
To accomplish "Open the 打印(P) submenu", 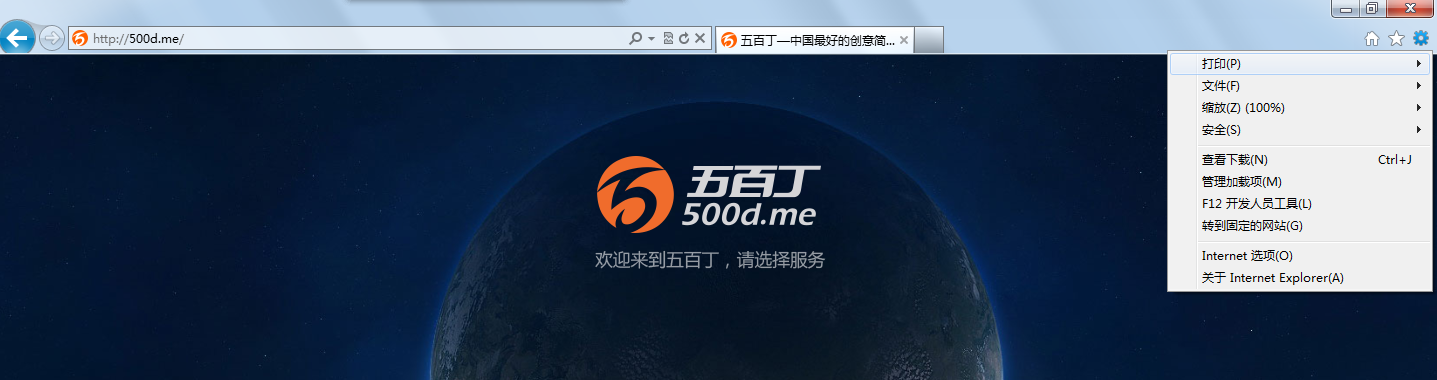I will [1299, 64].
